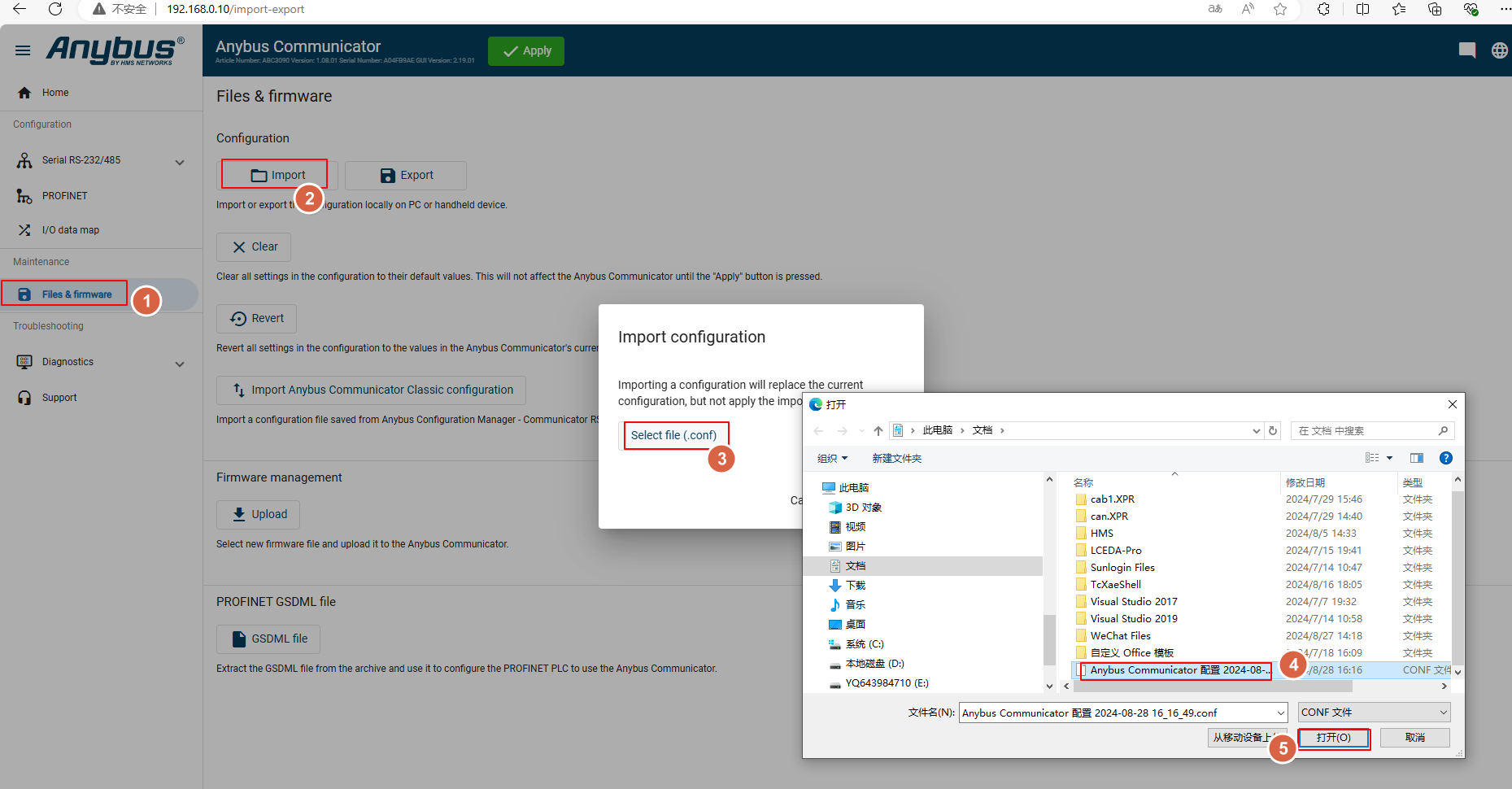Import Anybus Communicator Classic configuration
This screenshot has width=1512, height=789.
[x=371, y=390]
